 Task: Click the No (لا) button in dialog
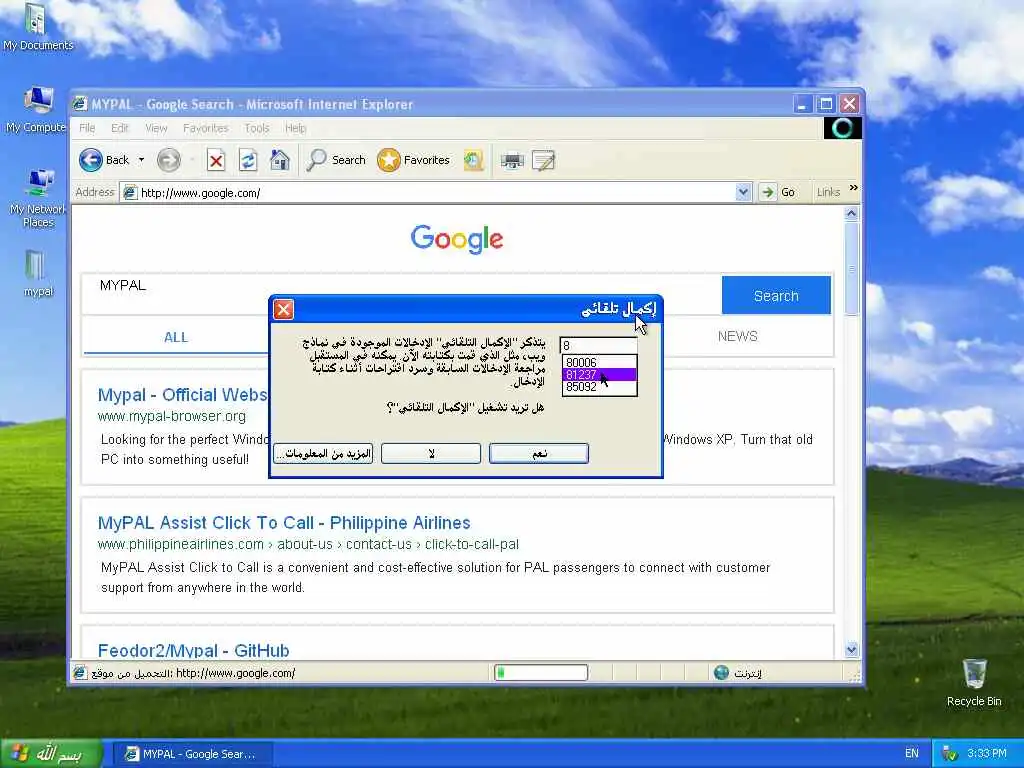[431, 453]
